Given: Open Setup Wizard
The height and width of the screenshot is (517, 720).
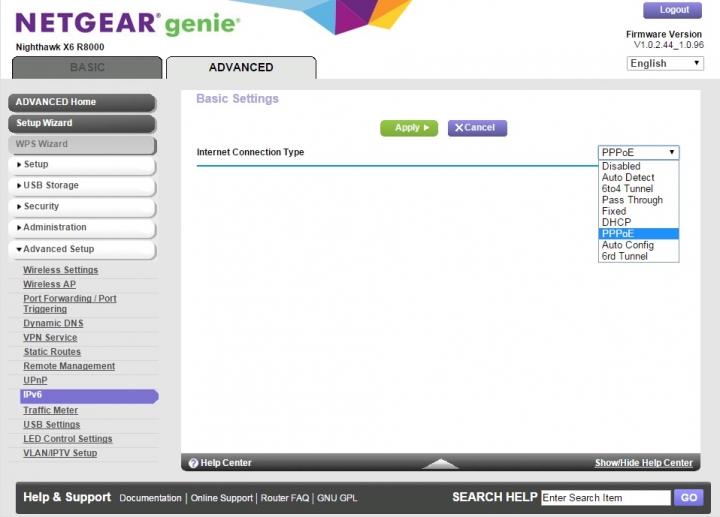Looking at the screenshot, I should 82,123.
